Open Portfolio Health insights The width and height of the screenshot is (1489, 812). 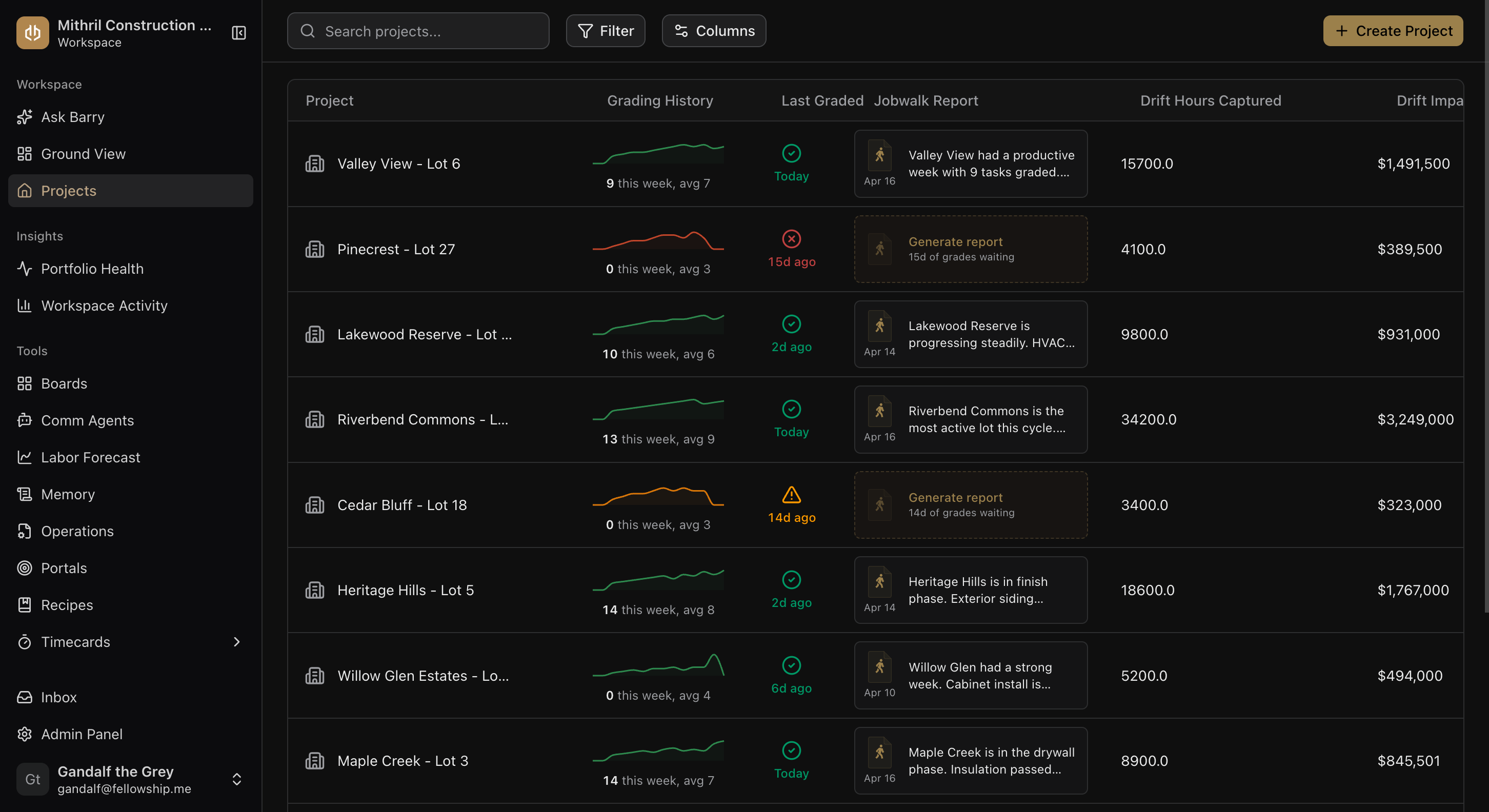point(92,268)
